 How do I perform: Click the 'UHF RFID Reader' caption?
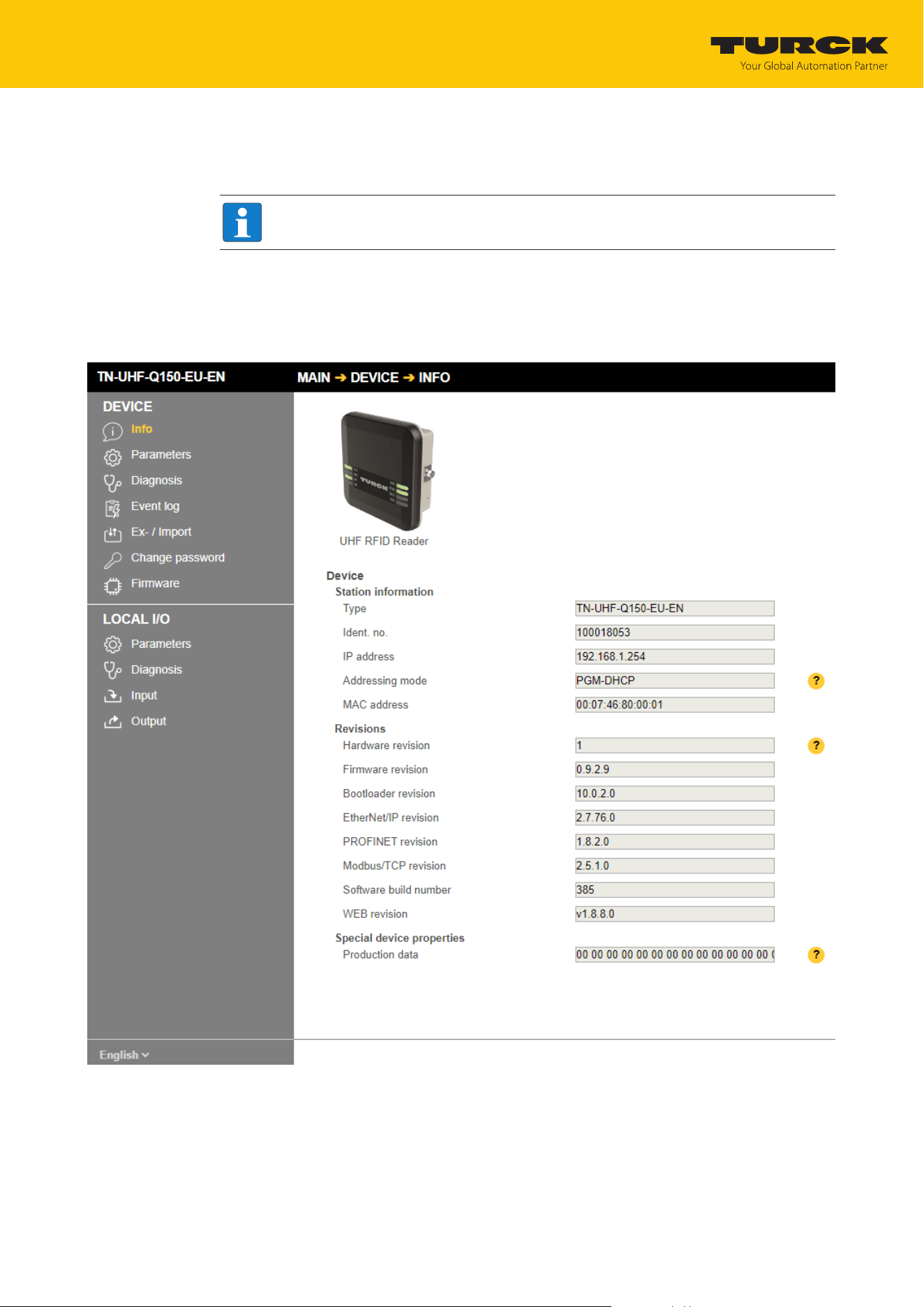coord(384,541)
